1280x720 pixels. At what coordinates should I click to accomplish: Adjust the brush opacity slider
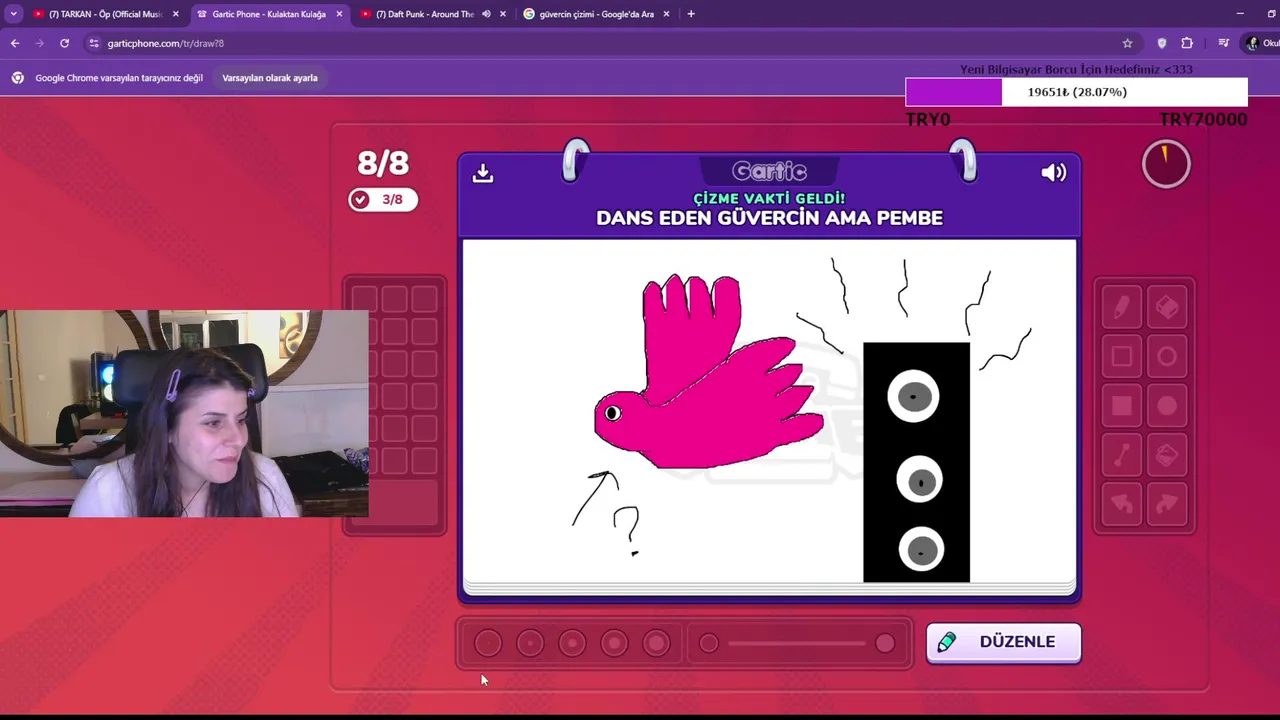pos(797,643)
